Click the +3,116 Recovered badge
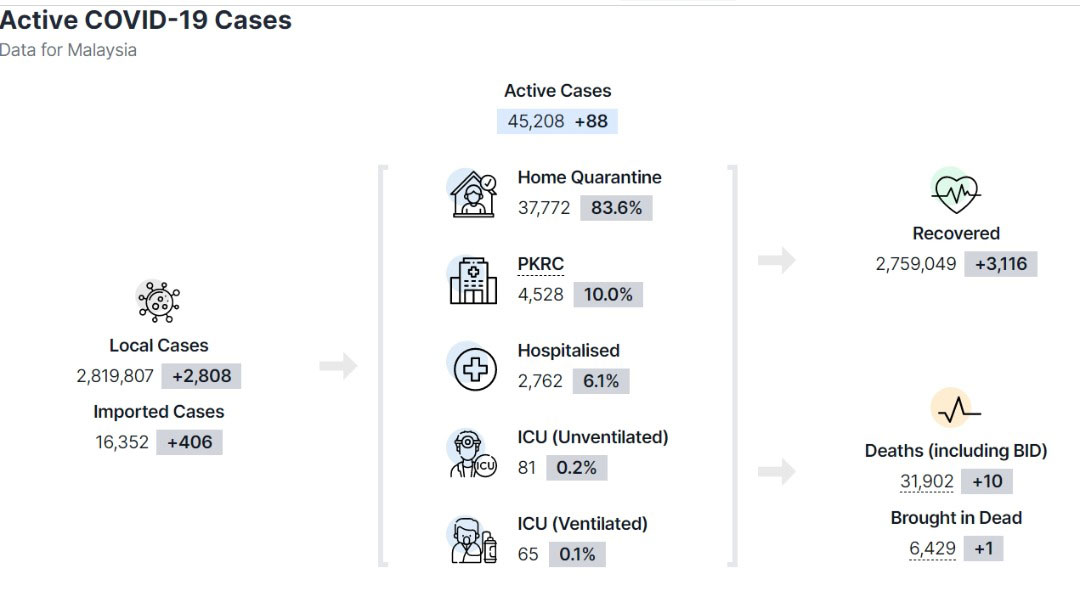1080x602 pixels. point(1001,264)
